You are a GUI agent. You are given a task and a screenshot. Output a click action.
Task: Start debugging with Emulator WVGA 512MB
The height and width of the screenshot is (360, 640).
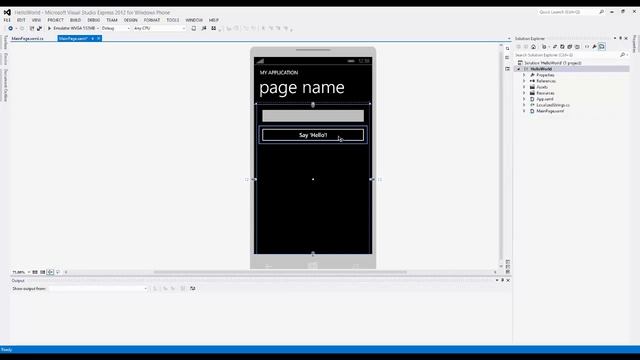(72, 28)
